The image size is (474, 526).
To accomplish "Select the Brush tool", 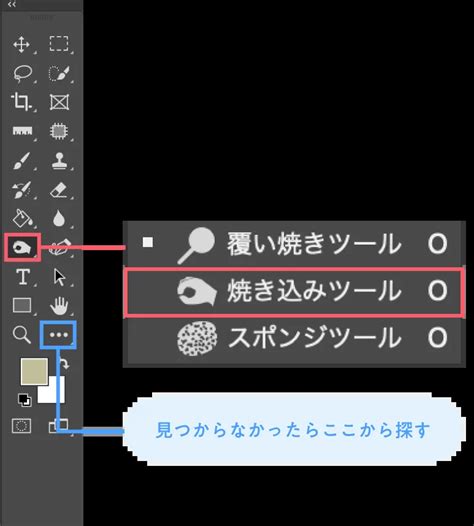I will 21,160.
